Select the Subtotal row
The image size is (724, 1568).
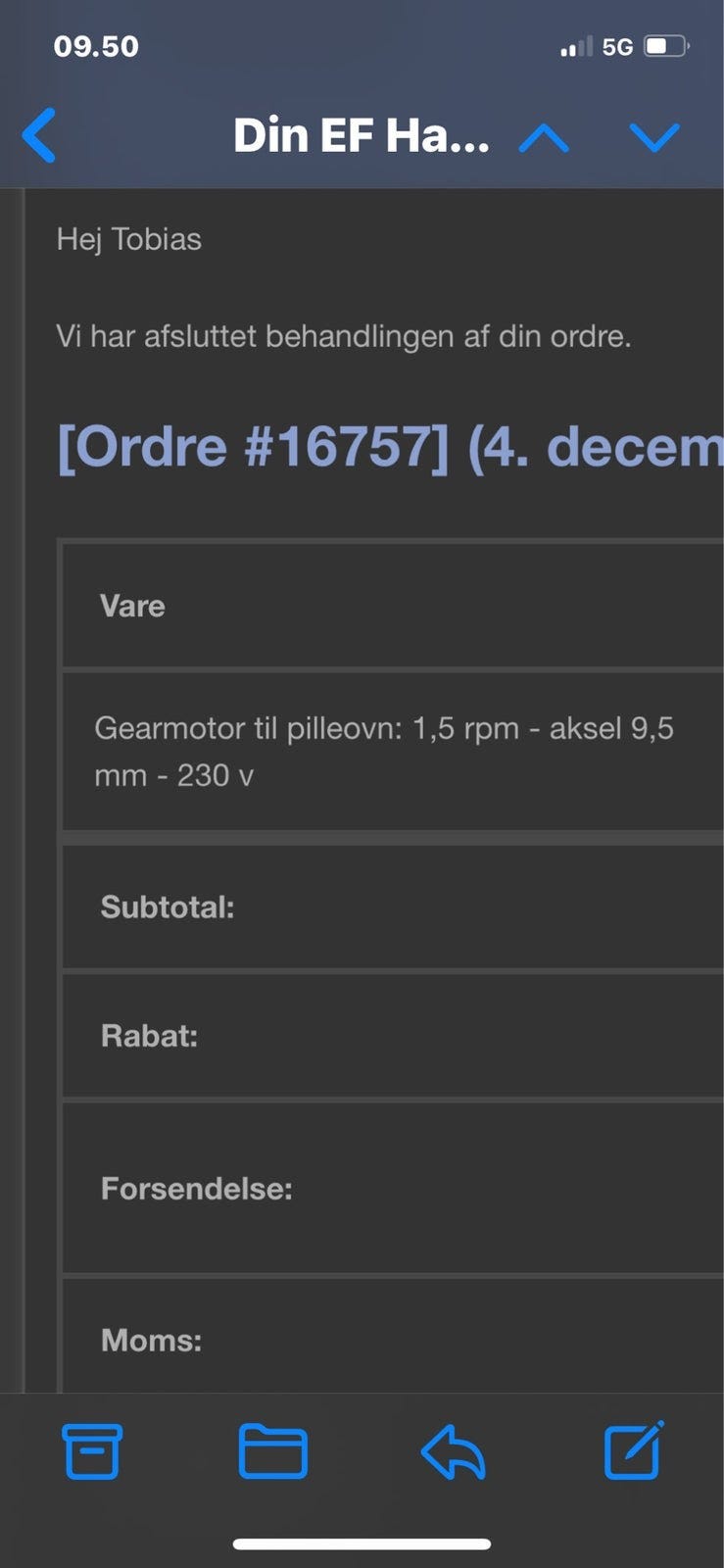(x=168, y=907)
